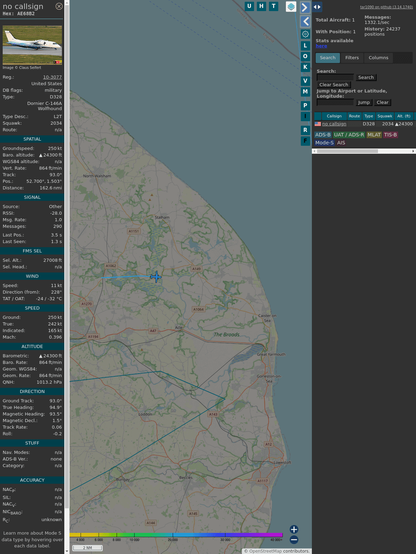Zoom in with the plus button
Screen dimensions: 416x554
tap(294, 529)
